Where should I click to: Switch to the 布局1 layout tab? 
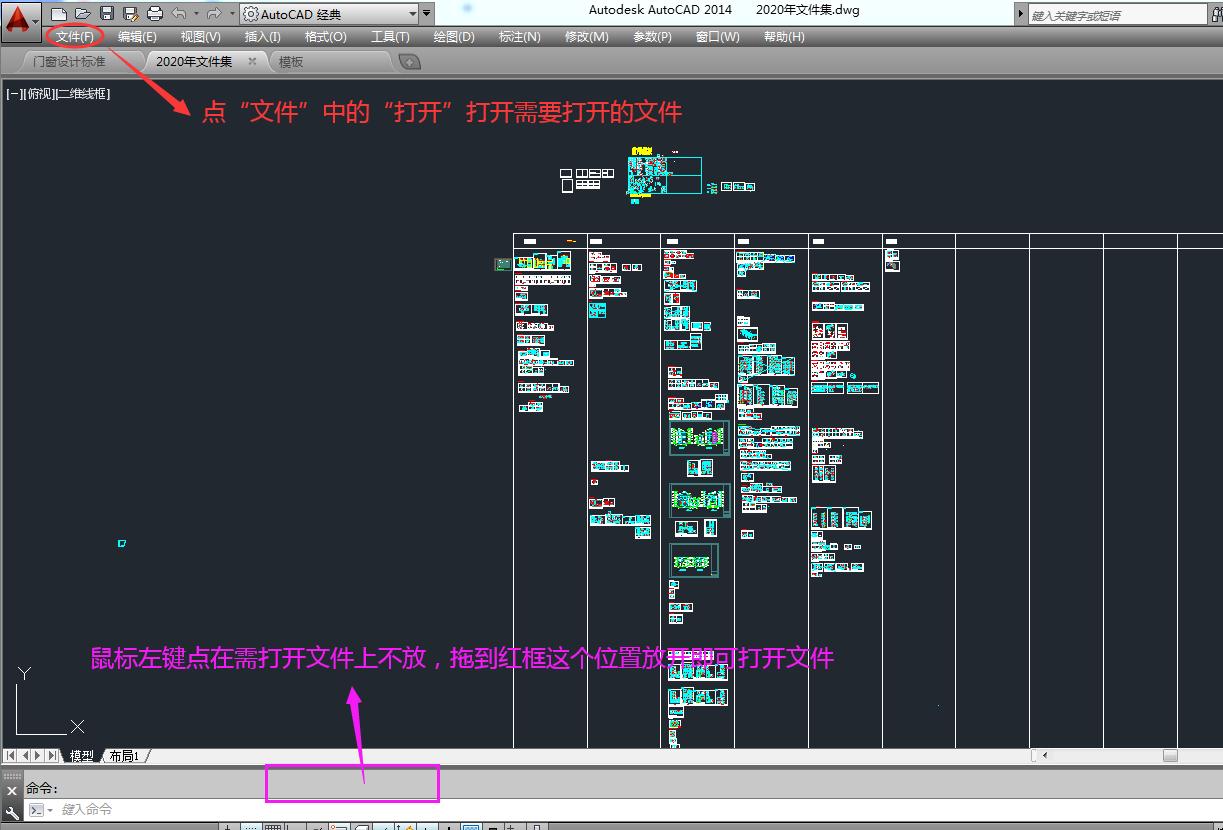[x=124, y=756]
